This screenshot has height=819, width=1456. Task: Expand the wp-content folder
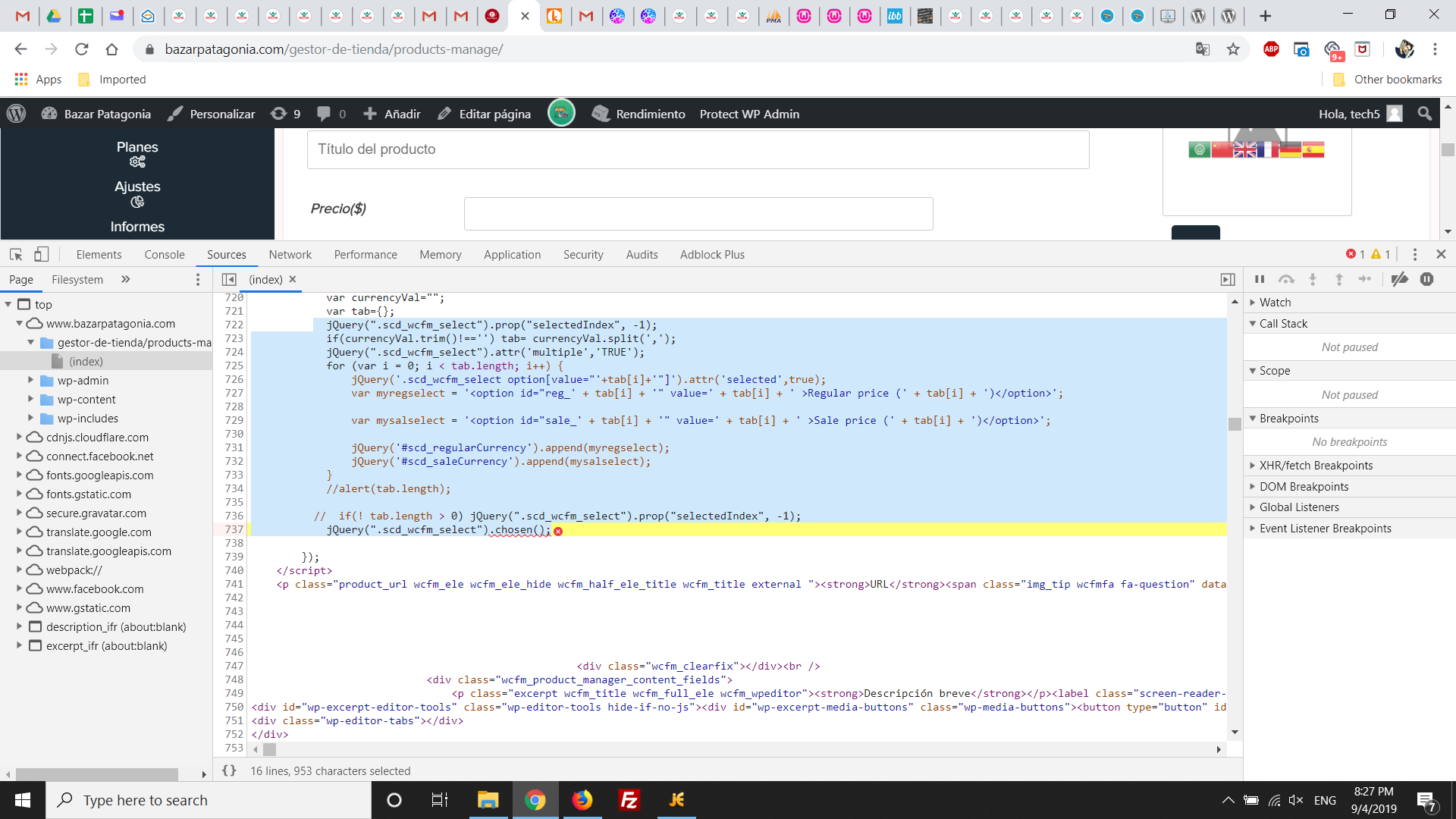31,399
